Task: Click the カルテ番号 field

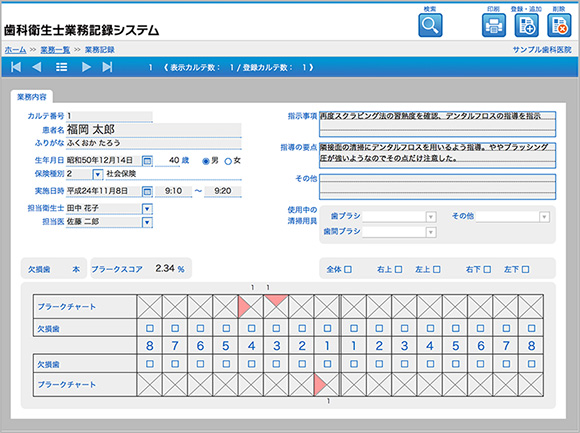Action: pyautogui.click(x=109, y=116)
